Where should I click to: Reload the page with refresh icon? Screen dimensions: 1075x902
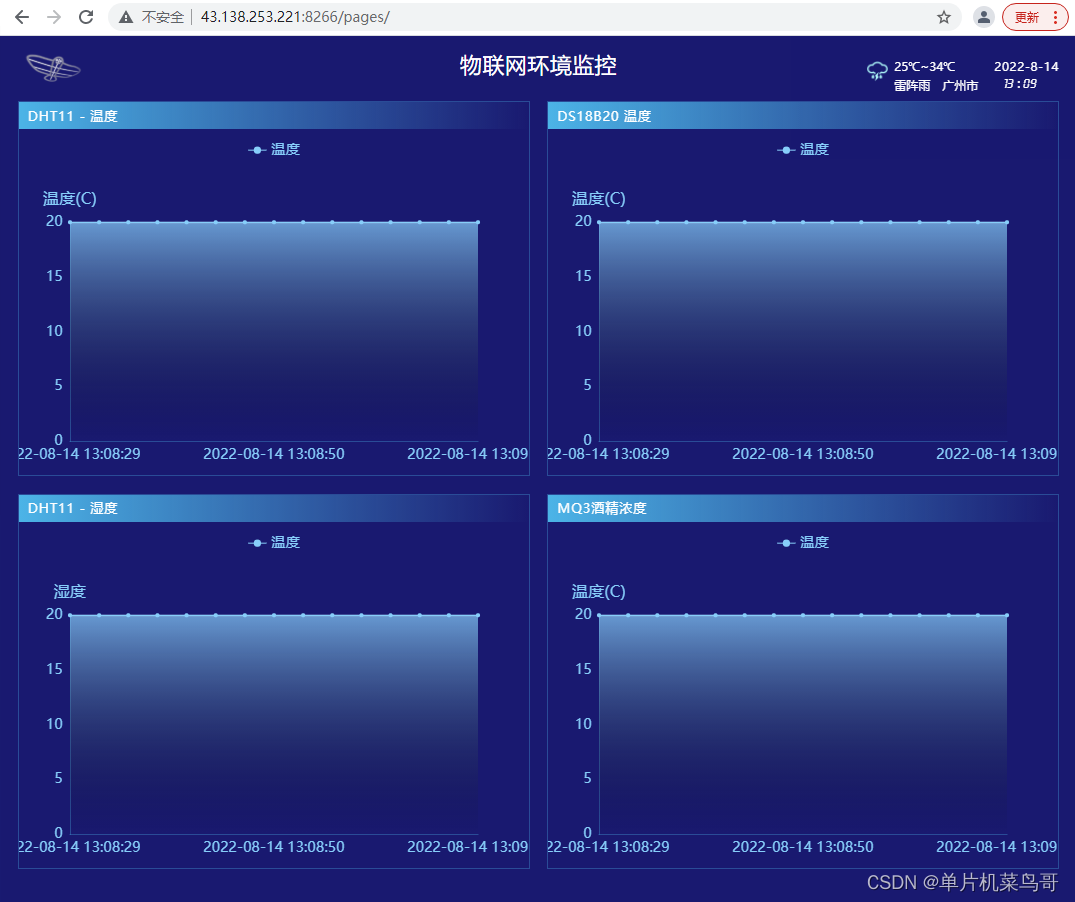pos(86,17)
